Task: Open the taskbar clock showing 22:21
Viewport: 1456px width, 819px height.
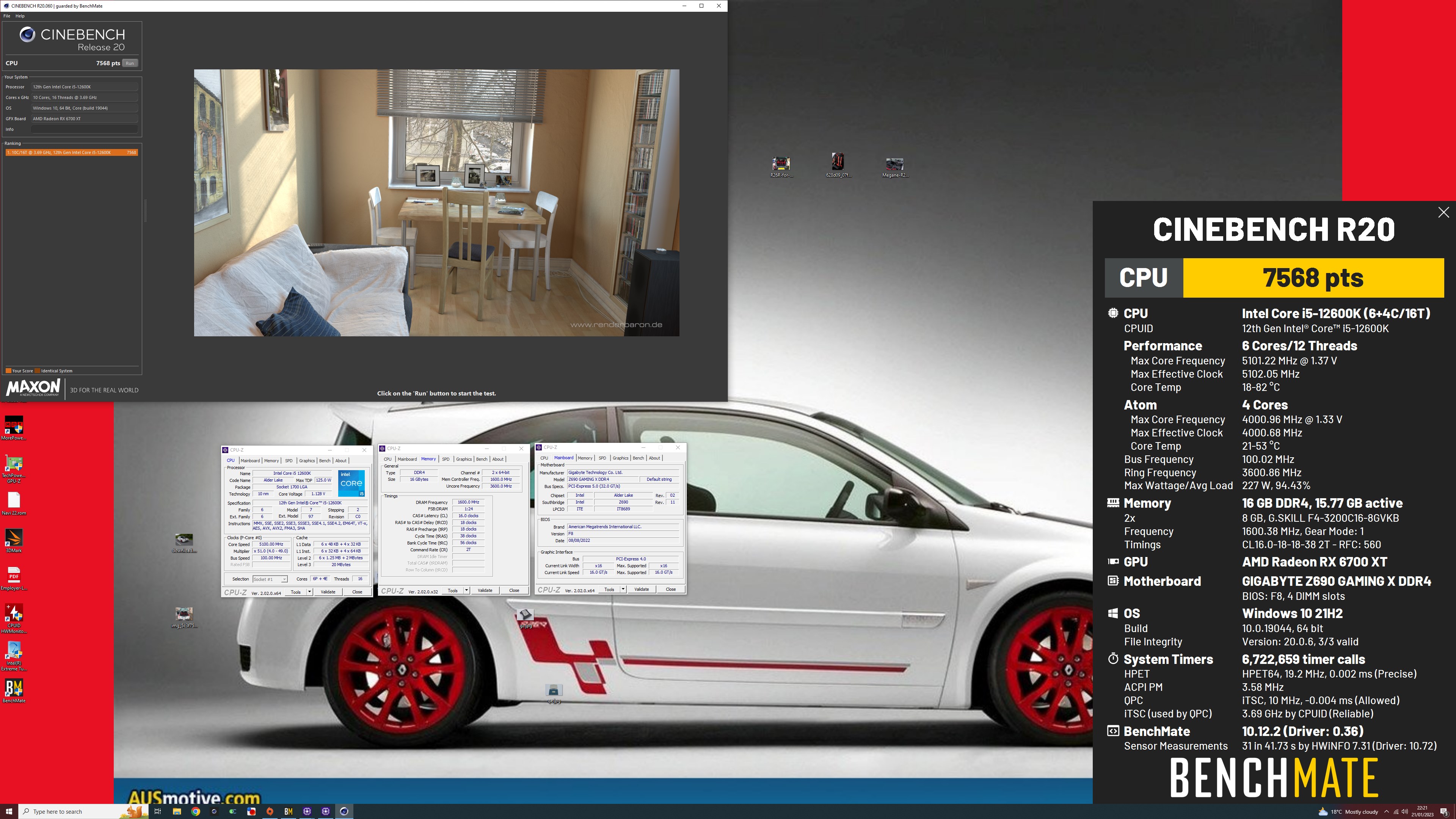Action: click(x=1422, y=812)
